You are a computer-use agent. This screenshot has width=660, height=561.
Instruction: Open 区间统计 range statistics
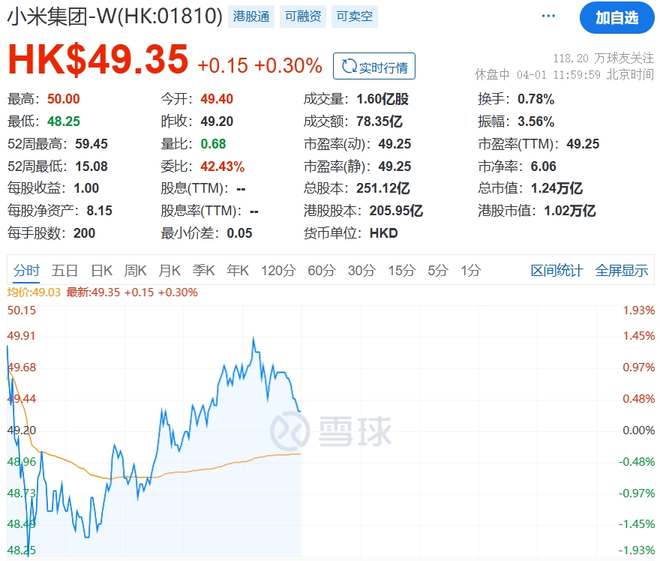pyautogui.click(x=556, y=270)
